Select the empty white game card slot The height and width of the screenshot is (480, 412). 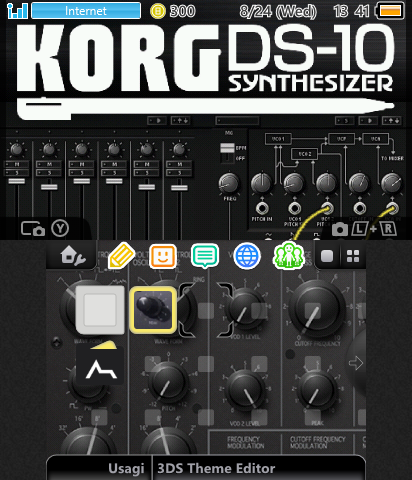click(x=100, y=310)
